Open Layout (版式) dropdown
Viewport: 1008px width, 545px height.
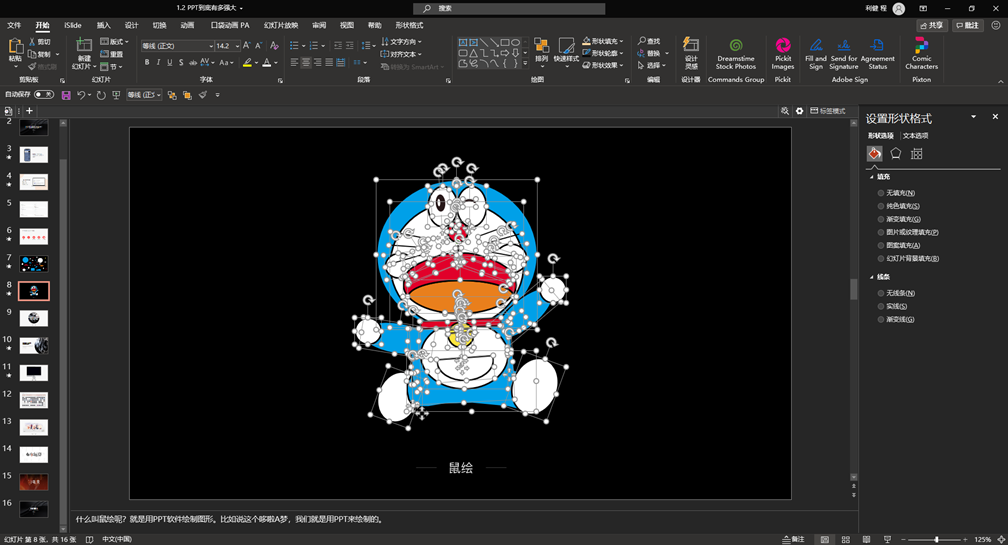click(x=114, y=42)
